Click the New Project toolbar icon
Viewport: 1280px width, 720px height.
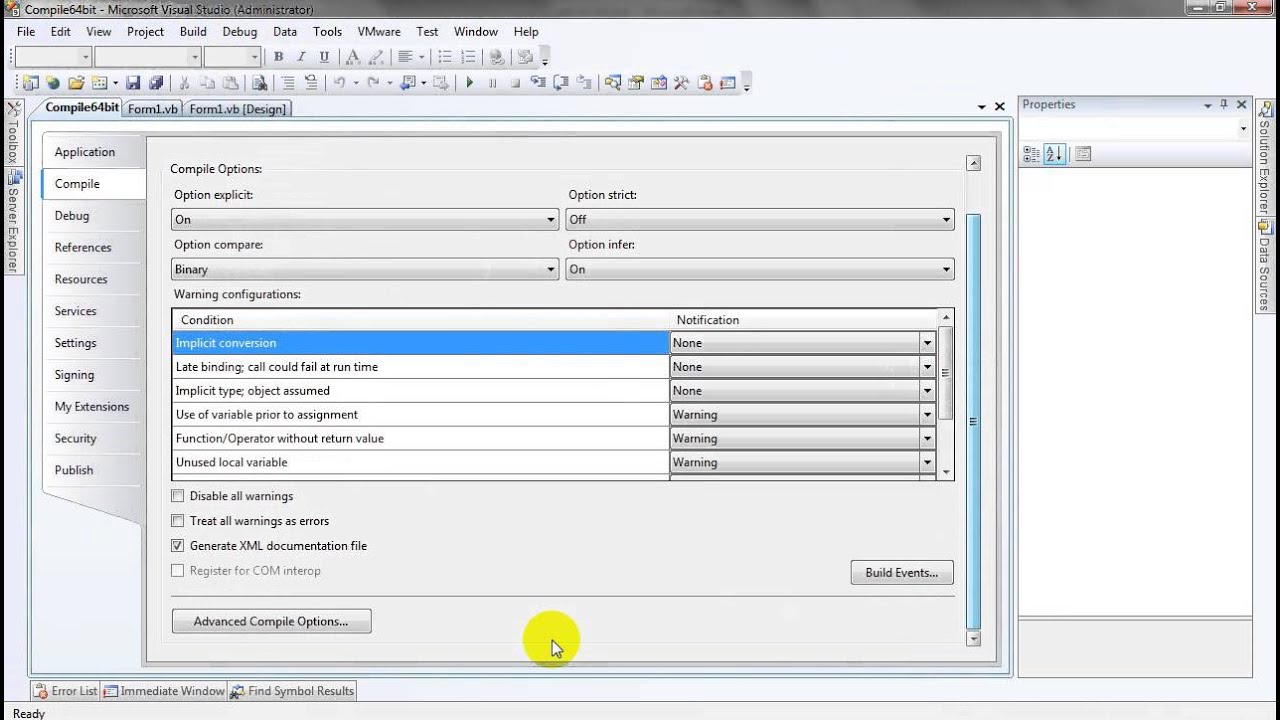click(x=30, y=83)
